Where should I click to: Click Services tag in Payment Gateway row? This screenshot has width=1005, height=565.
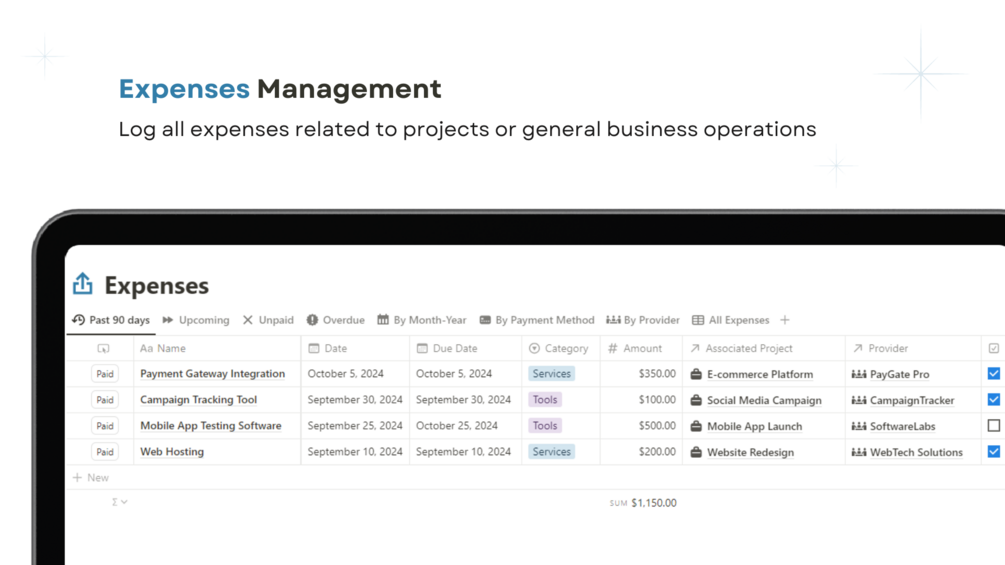[551, 373]
